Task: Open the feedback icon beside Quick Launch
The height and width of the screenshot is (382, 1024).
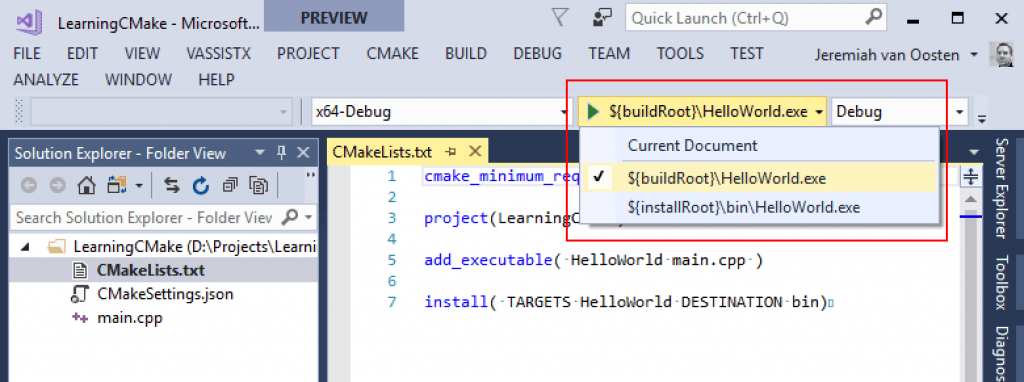Action: (601, 18)
